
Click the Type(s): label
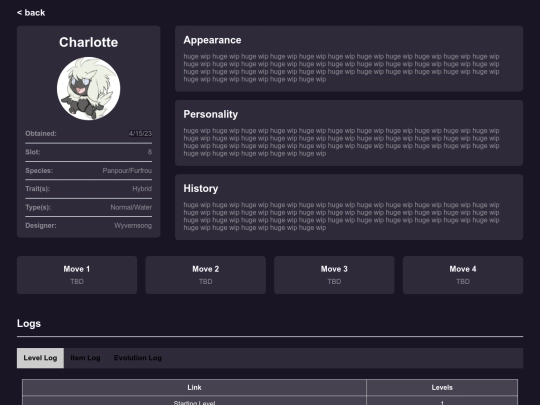pos(38,207)
